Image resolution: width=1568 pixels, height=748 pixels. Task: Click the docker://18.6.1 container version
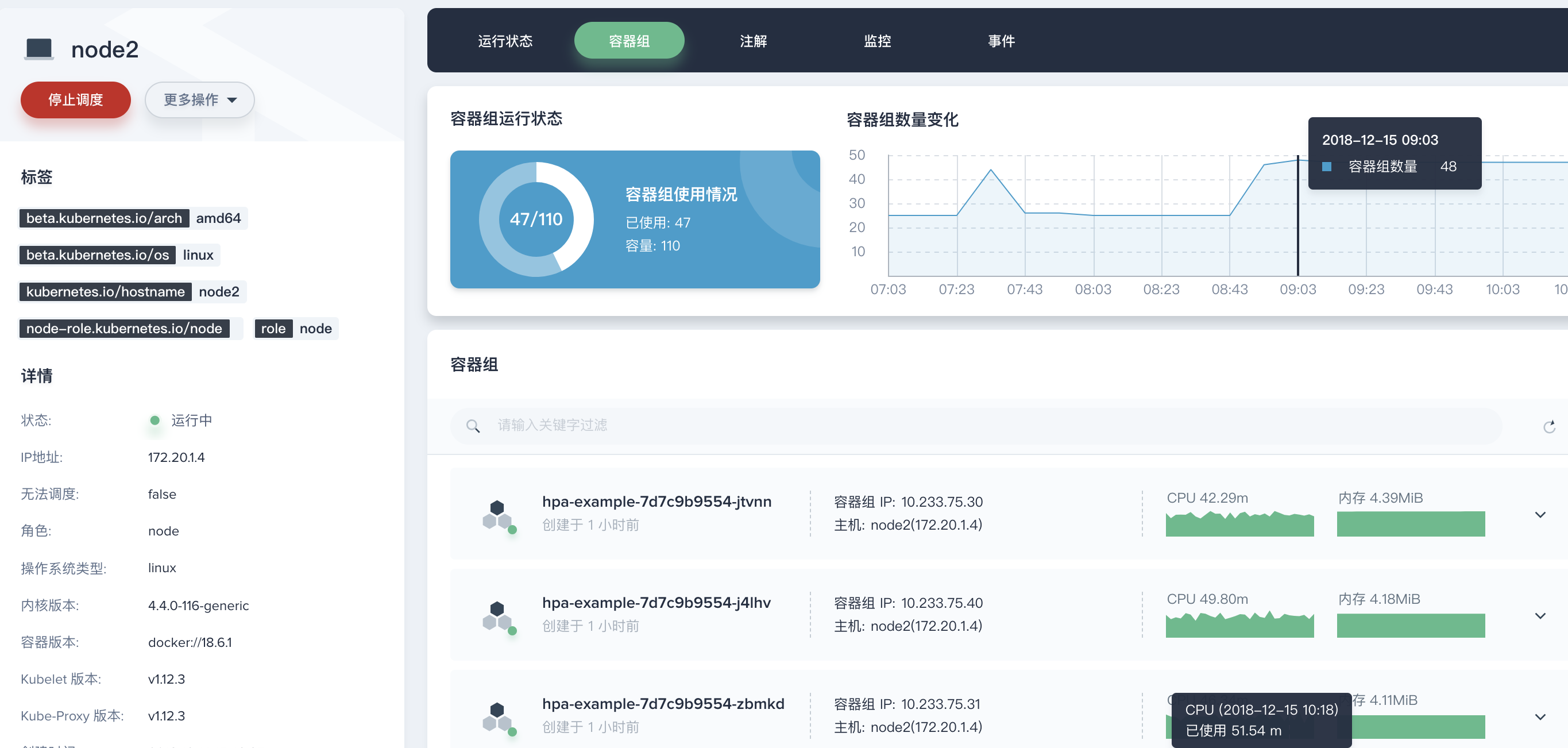(x=190, y=643)
